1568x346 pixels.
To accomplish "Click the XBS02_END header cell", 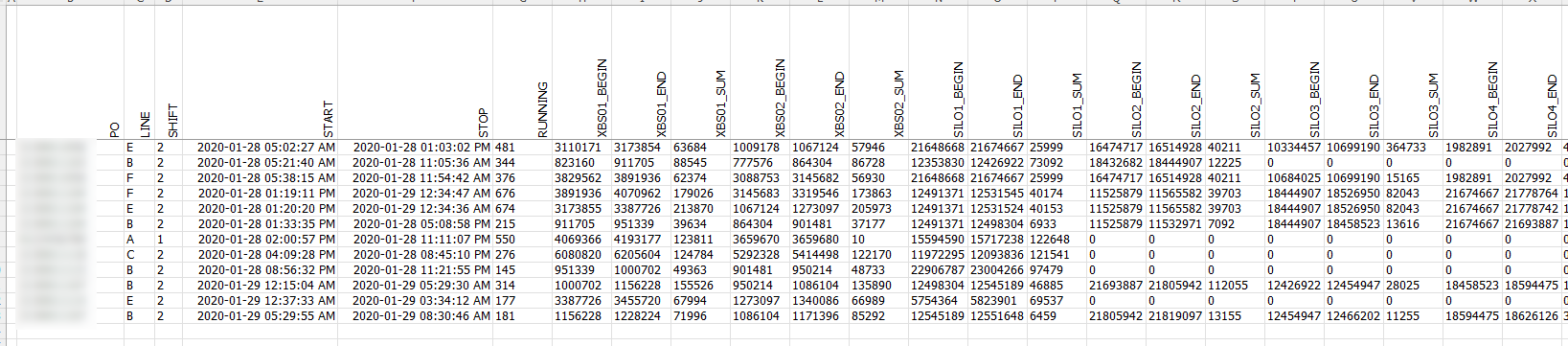I will pyautogui.click(x=820, y=73).
